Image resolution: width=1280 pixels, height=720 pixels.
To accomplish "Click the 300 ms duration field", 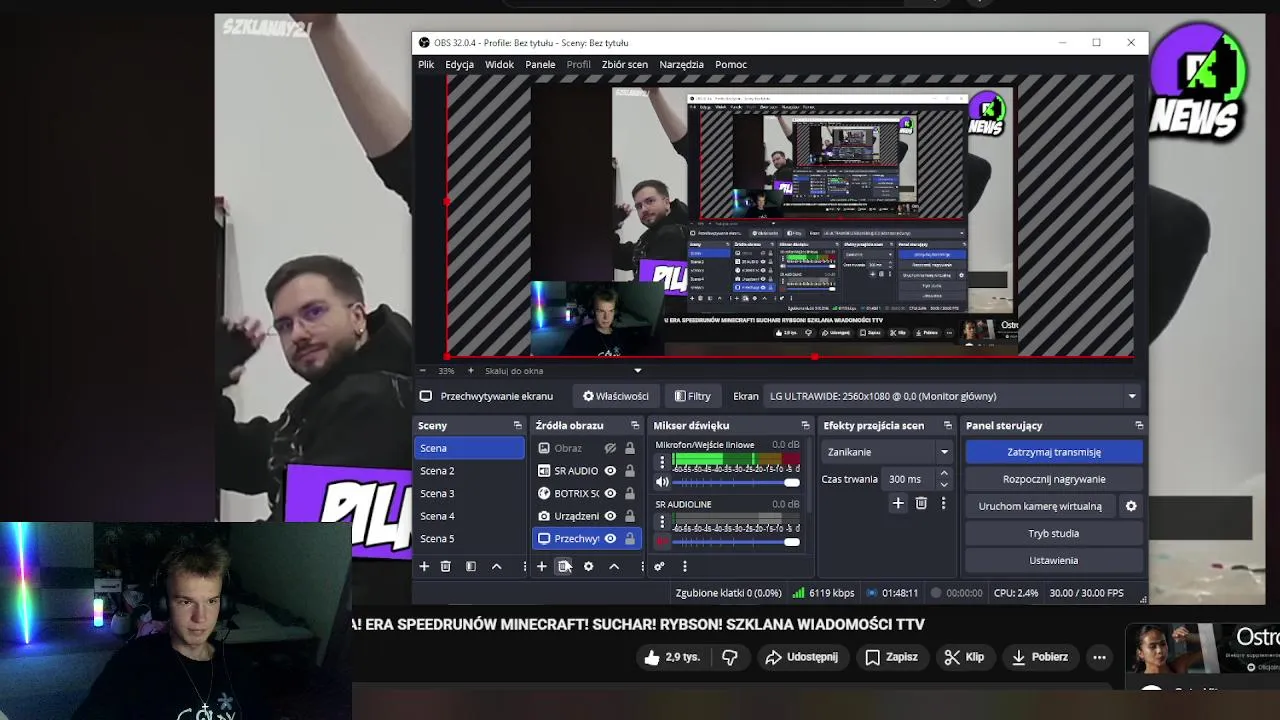I will [909, 479].
